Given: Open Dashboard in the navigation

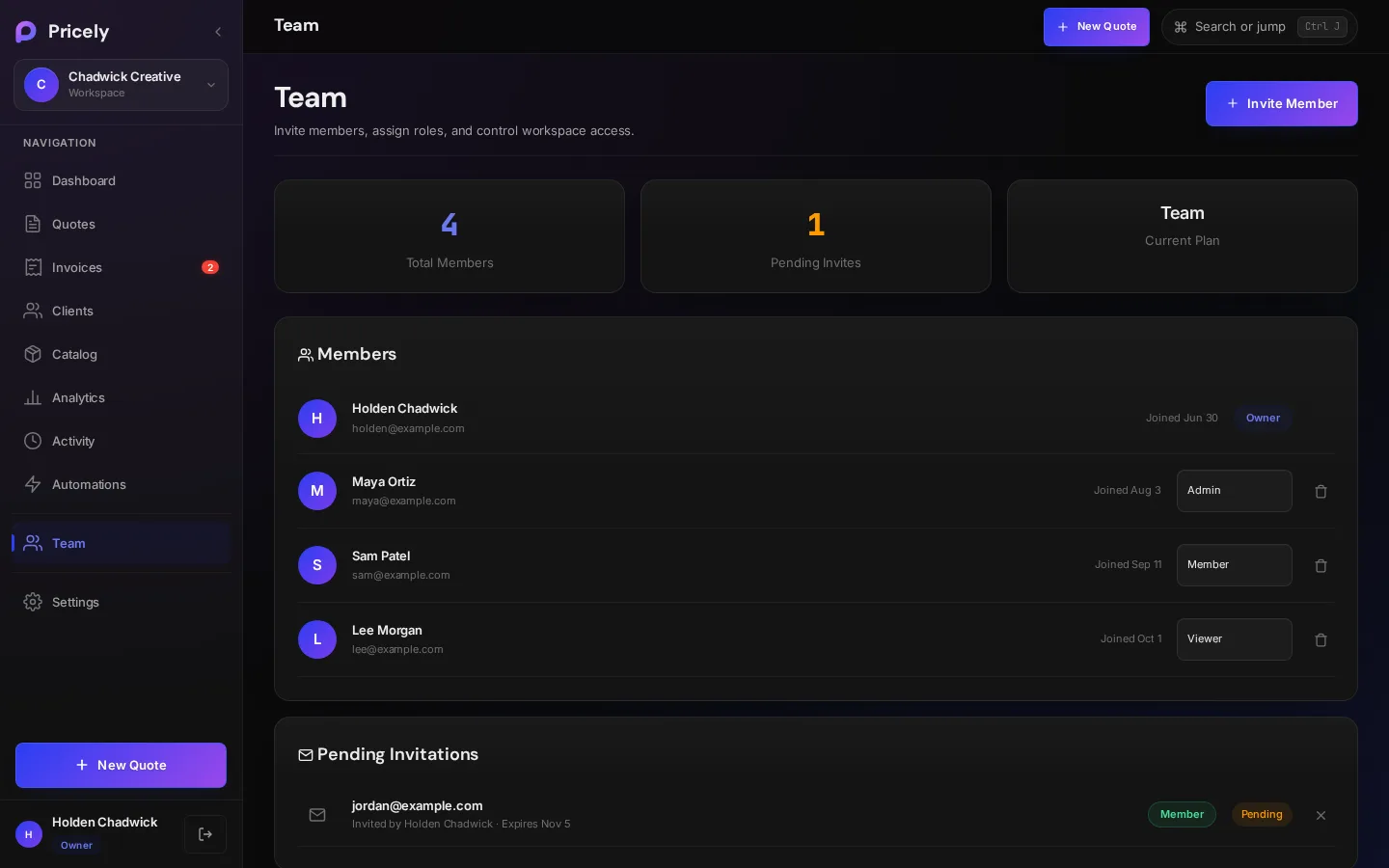Looking at the screenshot, I should [121, 180].
